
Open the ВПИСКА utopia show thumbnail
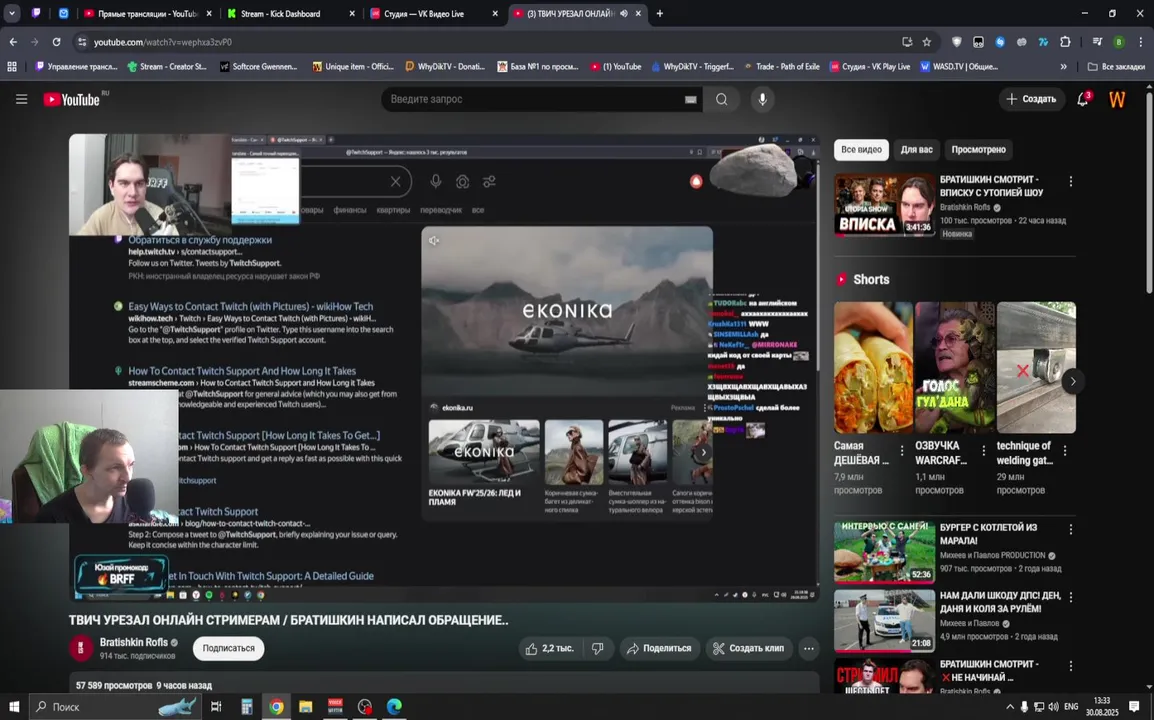click(884, 205)
